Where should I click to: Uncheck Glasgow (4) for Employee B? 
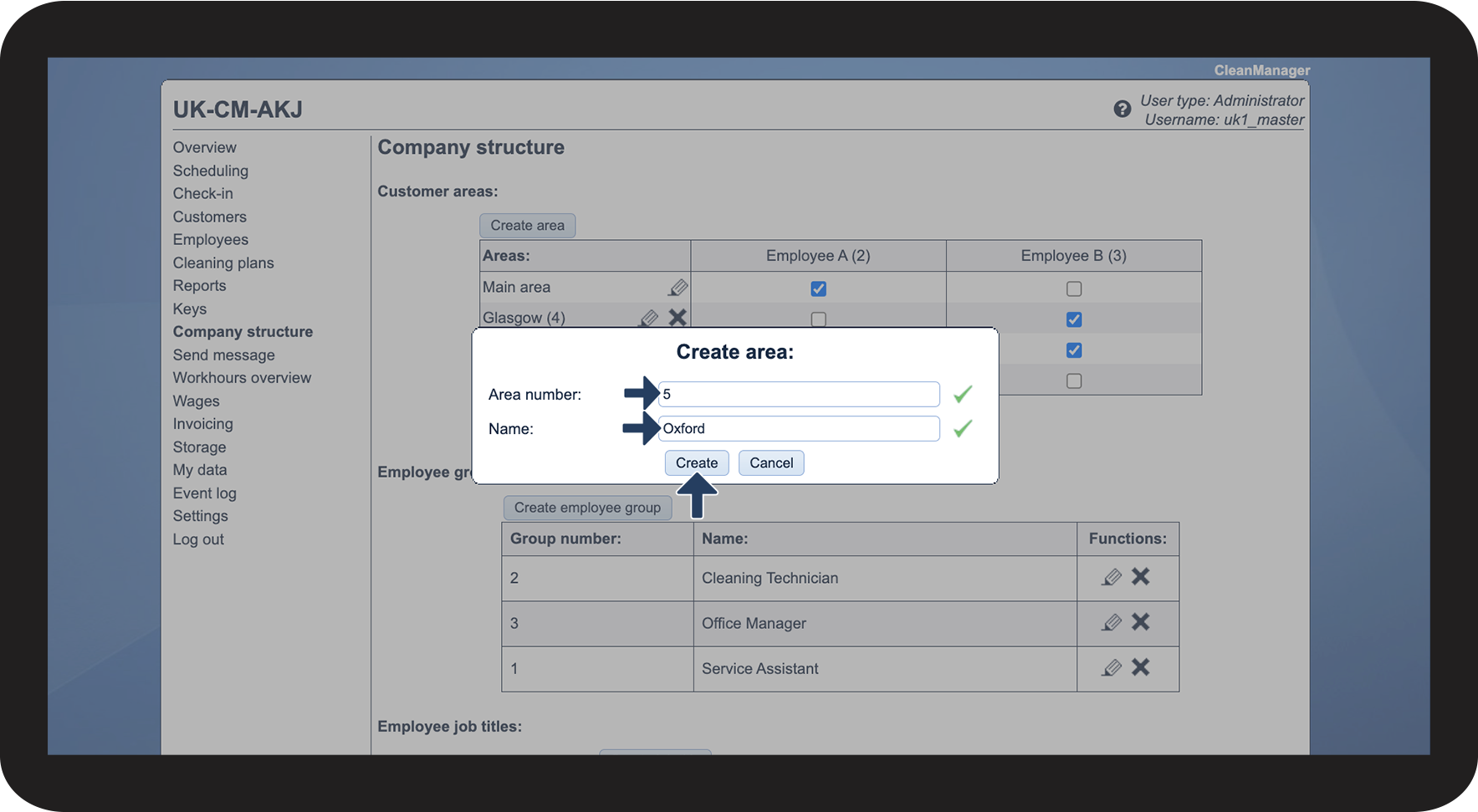[1074, 319]
